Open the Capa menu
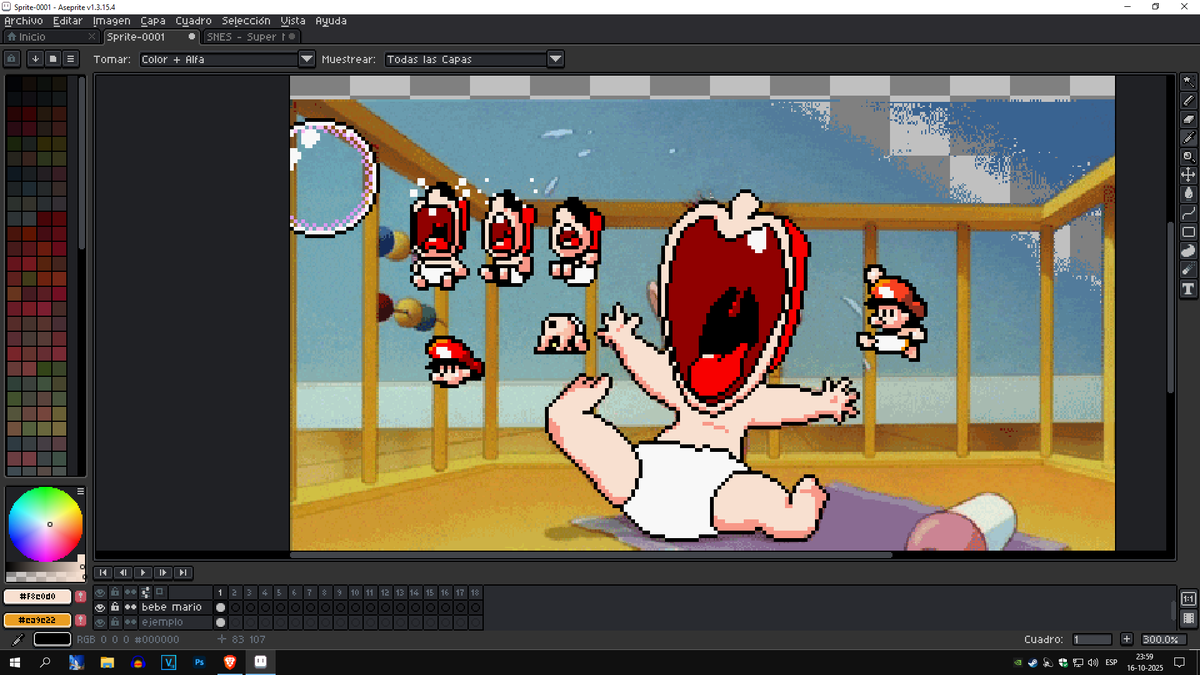Screen dimensions: 1200x675 [153, 20]
